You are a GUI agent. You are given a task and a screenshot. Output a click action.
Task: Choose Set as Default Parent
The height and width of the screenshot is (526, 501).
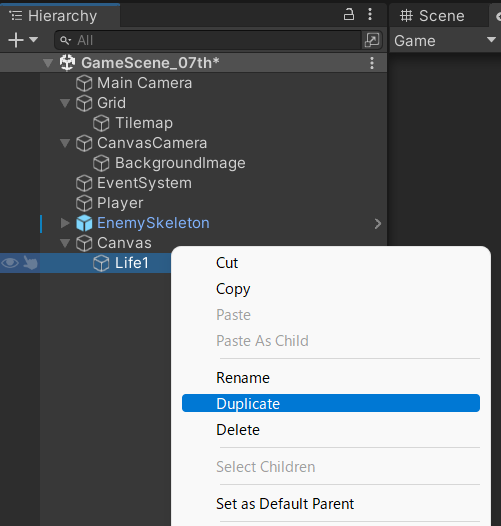(285, 504)
